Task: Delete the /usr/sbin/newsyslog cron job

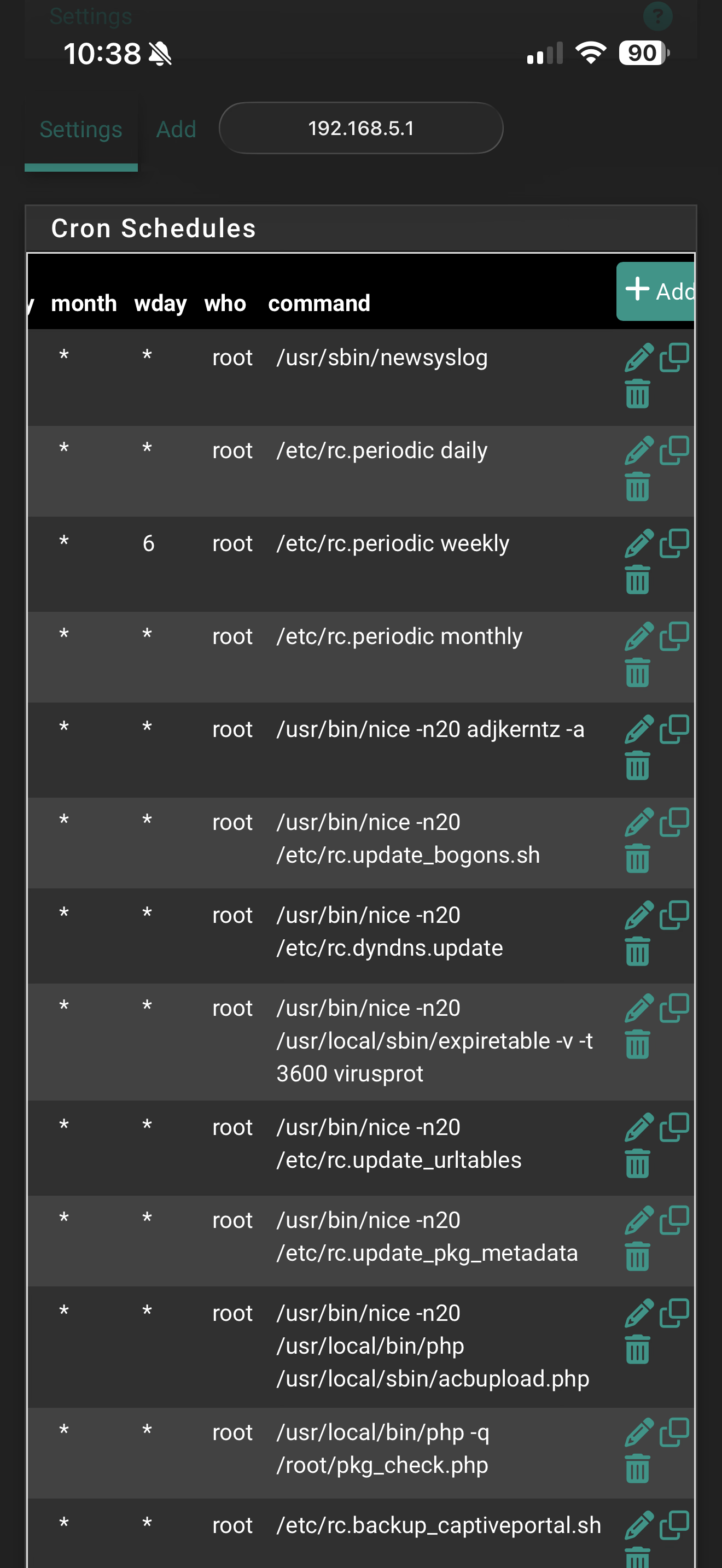Action: [x=637, y=394]
